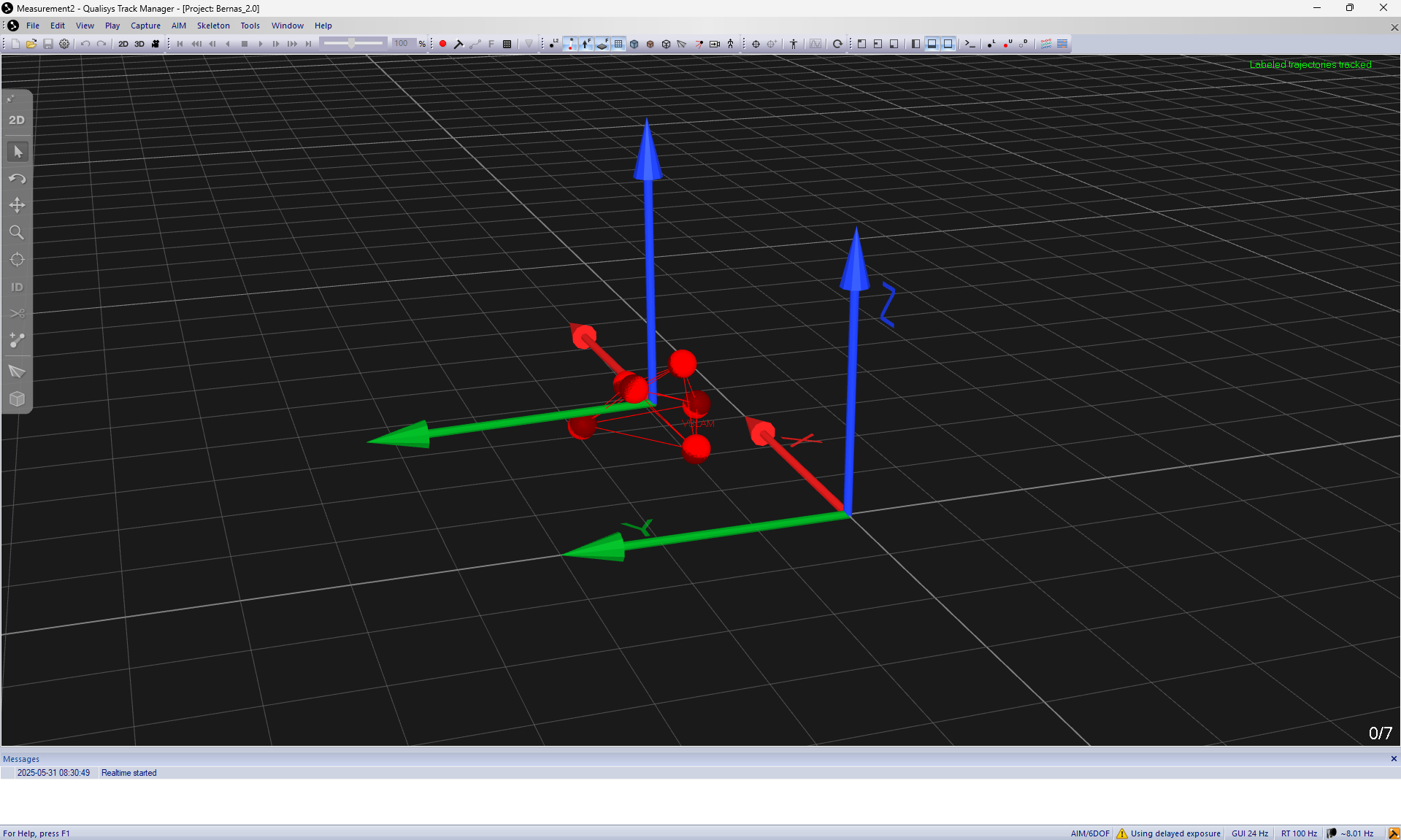Open the Help menu
This screenshot has height=840, width=1401.
pos(323,26)
